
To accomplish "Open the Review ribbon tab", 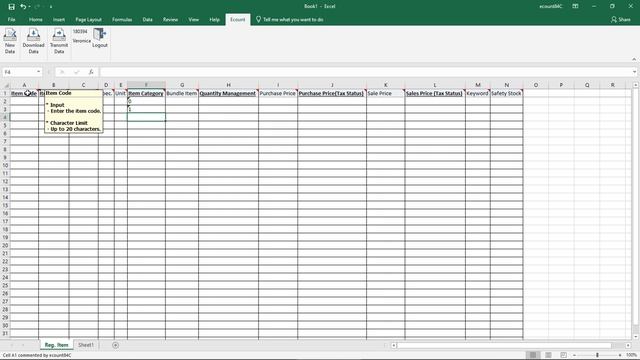I will coord(170,20).
